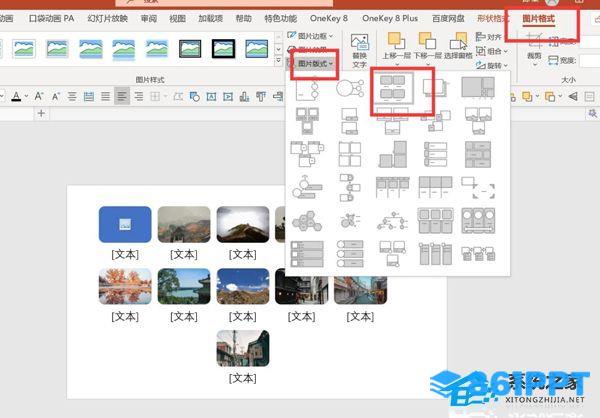Open the 幻灯片放映 slide show tab

(x=108, y=18)
